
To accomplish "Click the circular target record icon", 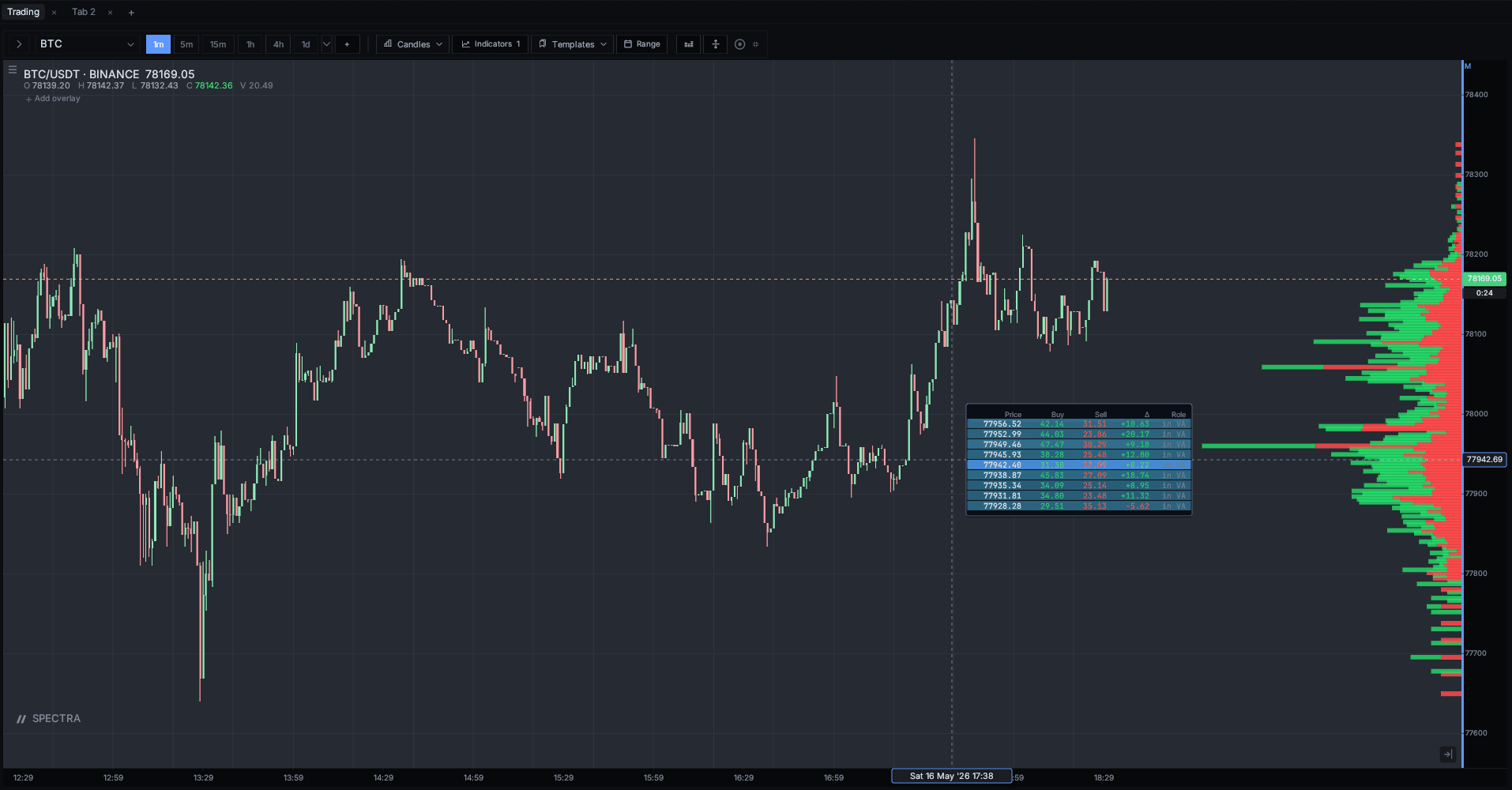I will coord(739,44).
